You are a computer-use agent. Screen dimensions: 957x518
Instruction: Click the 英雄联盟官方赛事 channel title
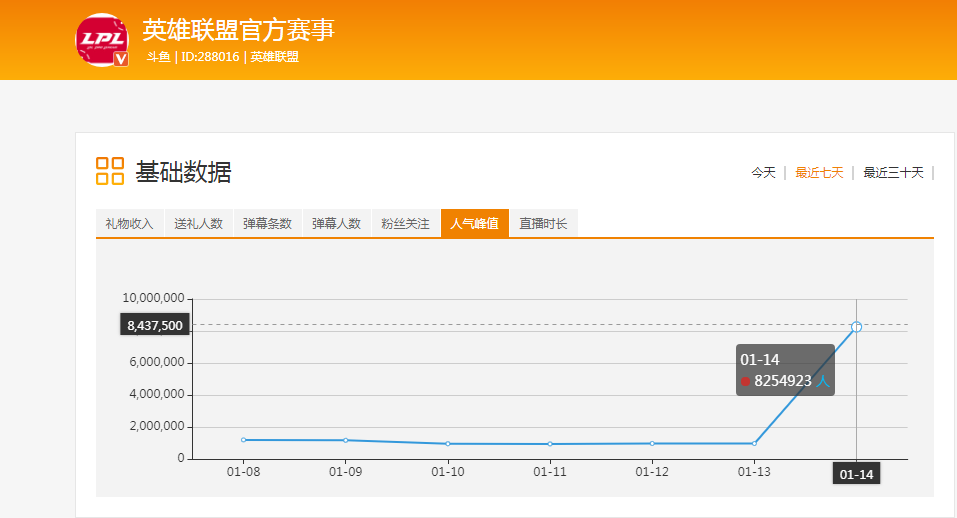tap(238, 30)
